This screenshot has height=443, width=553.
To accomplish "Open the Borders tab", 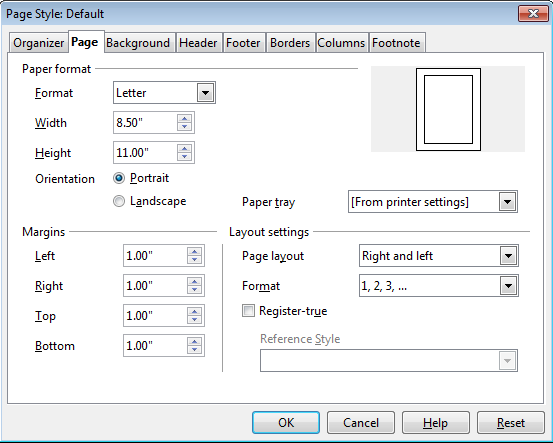I will (290, 43).
